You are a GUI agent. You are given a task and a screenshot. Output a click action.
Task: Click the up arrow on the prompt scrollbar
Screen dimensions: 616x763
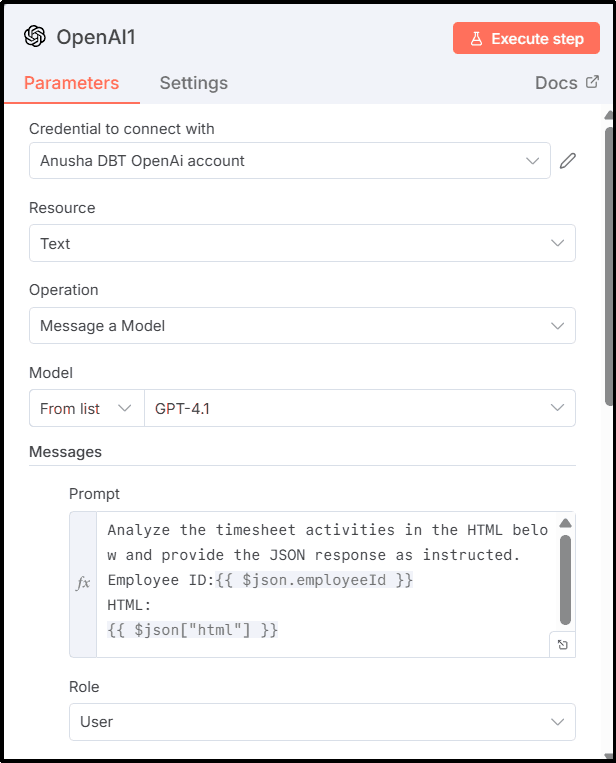click(565, 523)
